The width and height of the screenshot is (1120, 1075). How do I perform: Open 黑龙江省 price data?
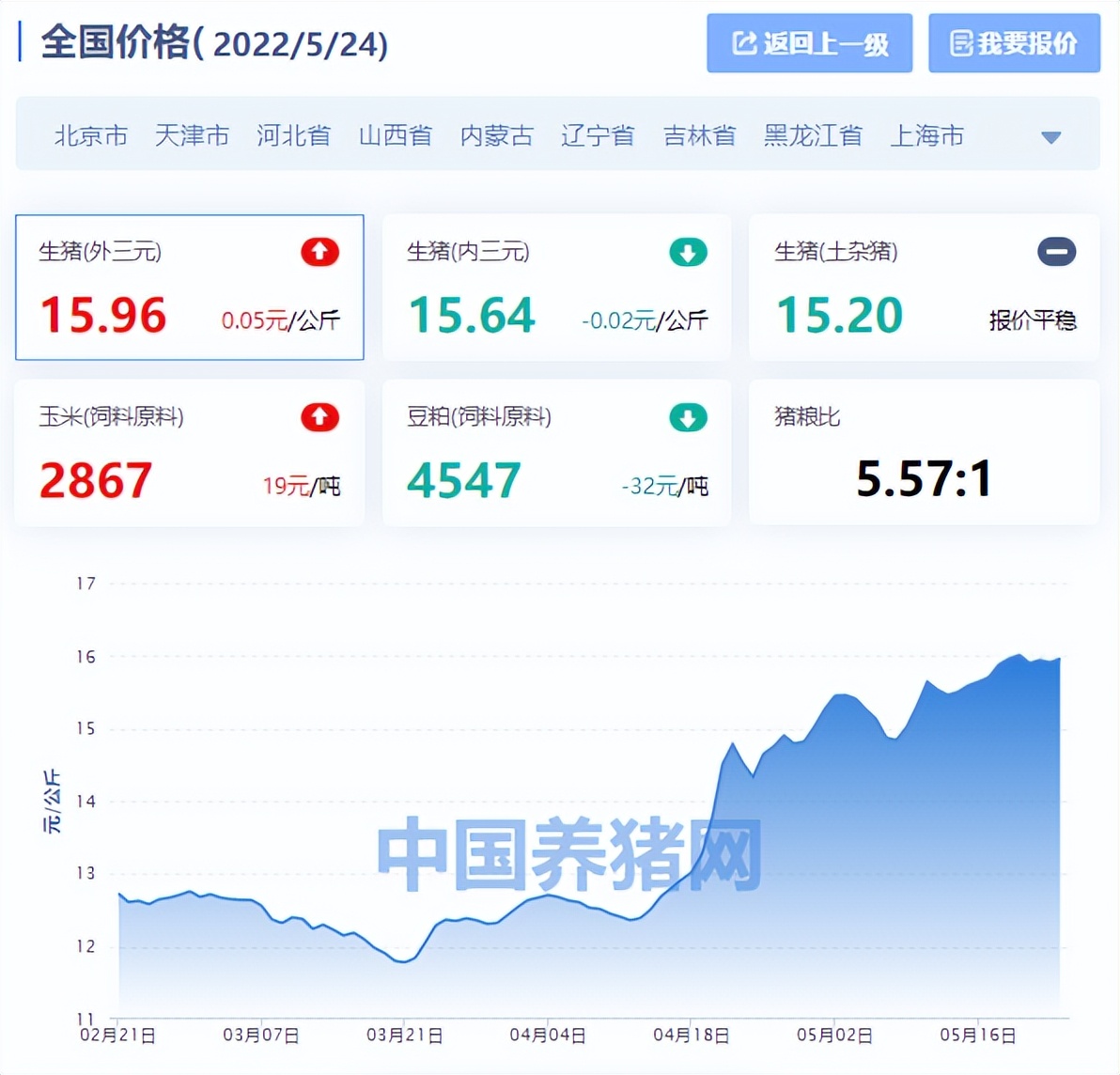[813, 136]
